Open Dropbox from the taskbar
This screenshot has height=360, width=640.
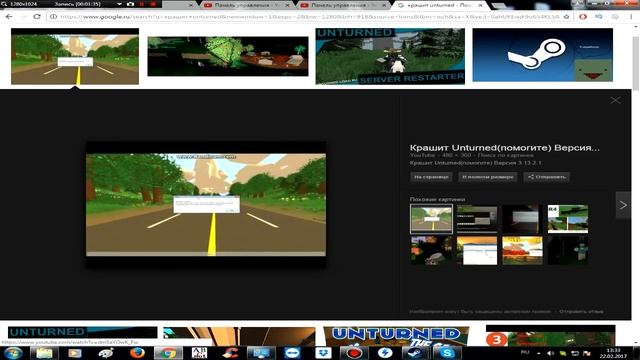(323, 353)
